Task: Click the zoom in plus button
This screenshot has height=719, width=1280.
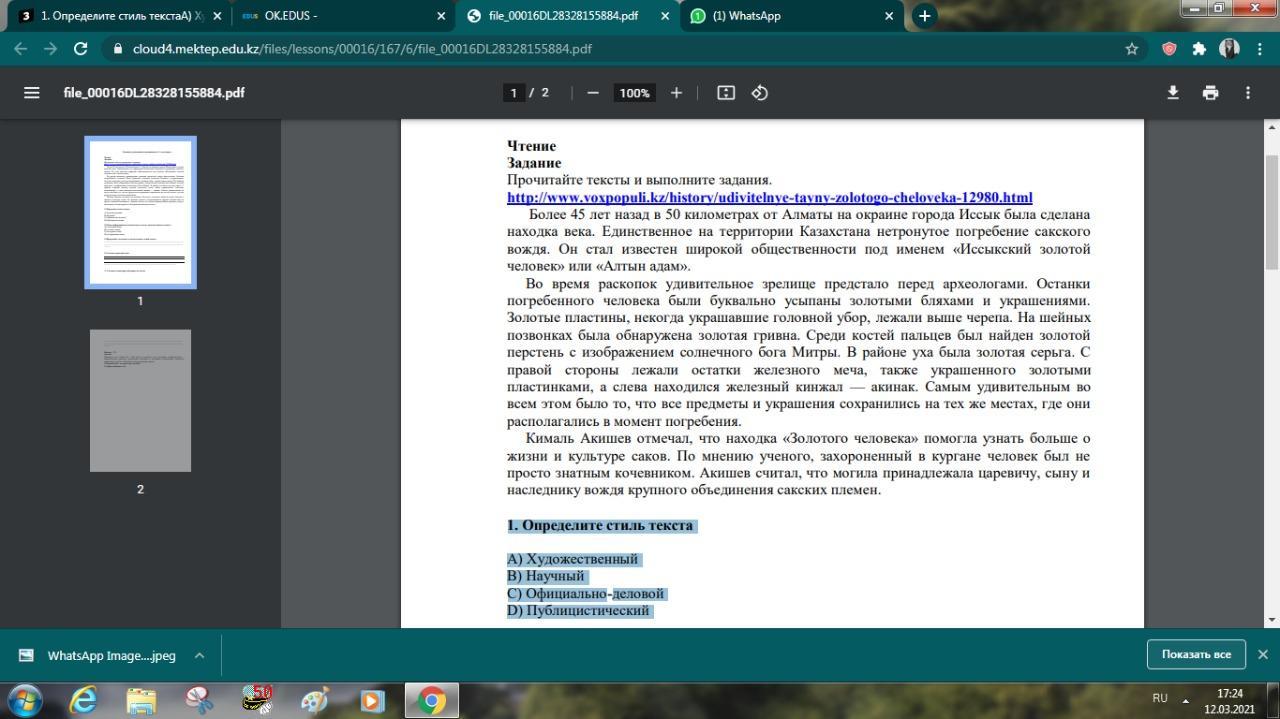Action: (x=676, y=93)
